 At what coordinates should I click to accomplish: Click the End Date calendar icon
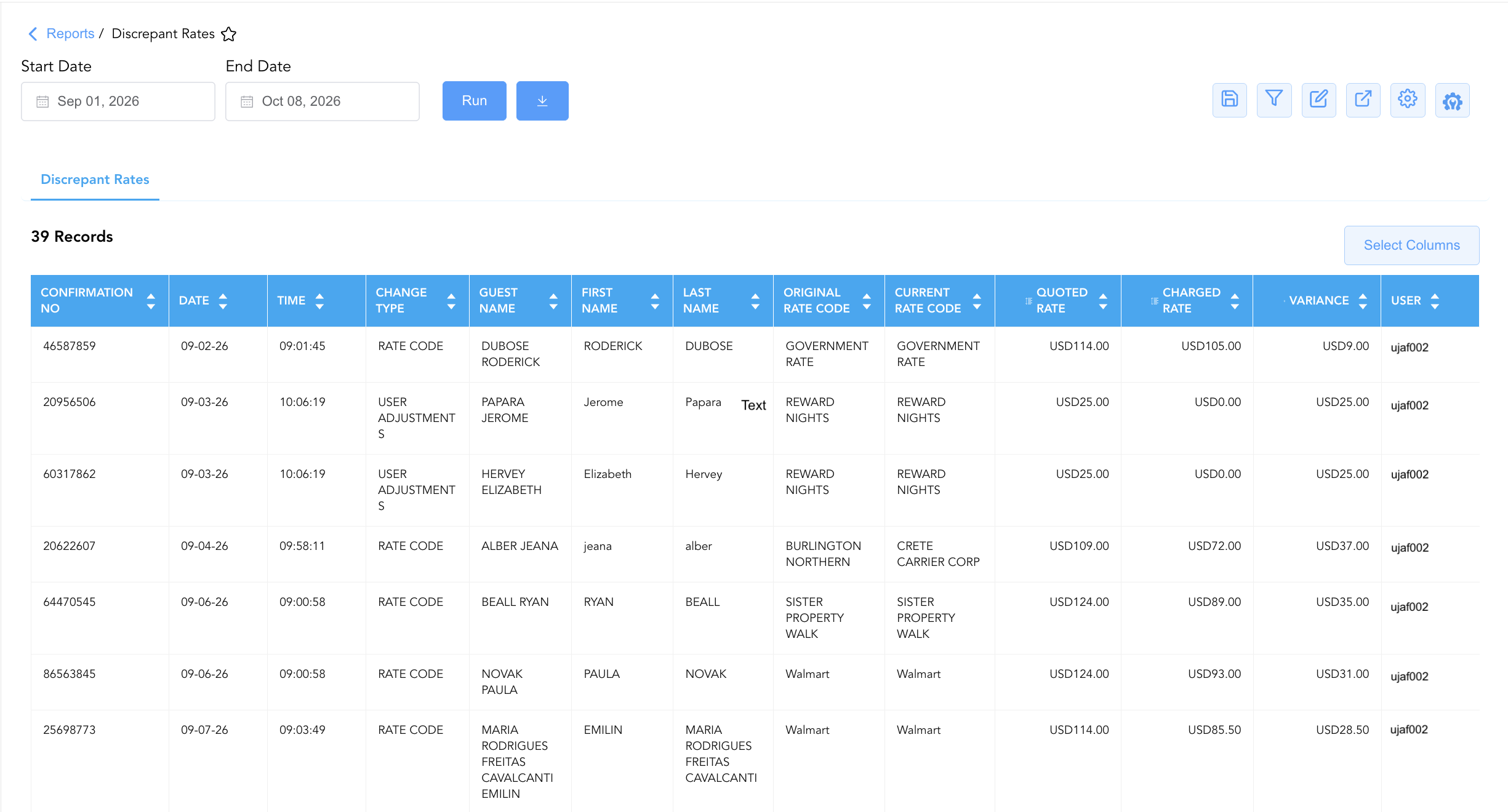click(x=247, y=101)
